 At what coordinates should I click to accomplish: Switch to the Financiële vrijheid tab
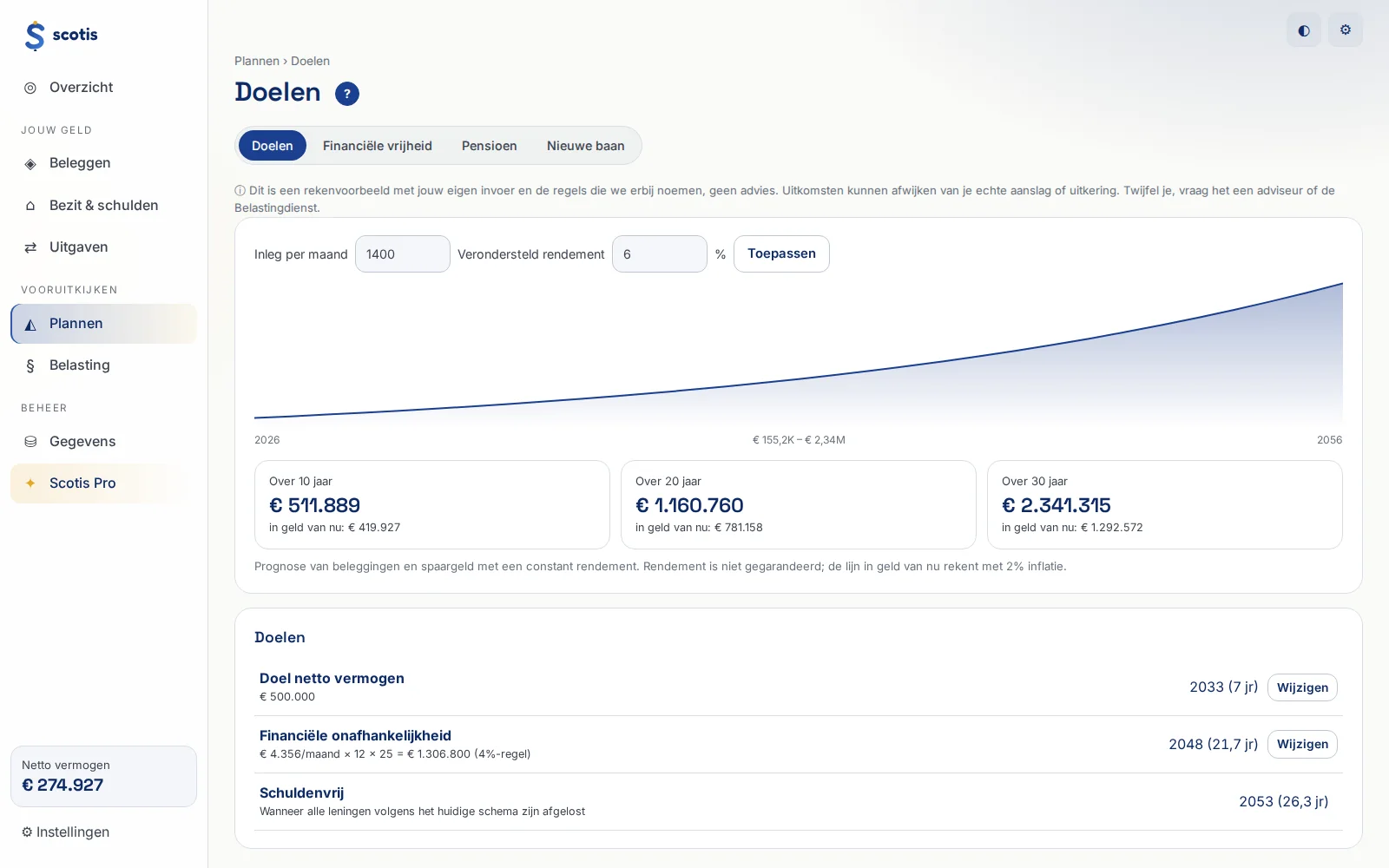tap(378, 146)
